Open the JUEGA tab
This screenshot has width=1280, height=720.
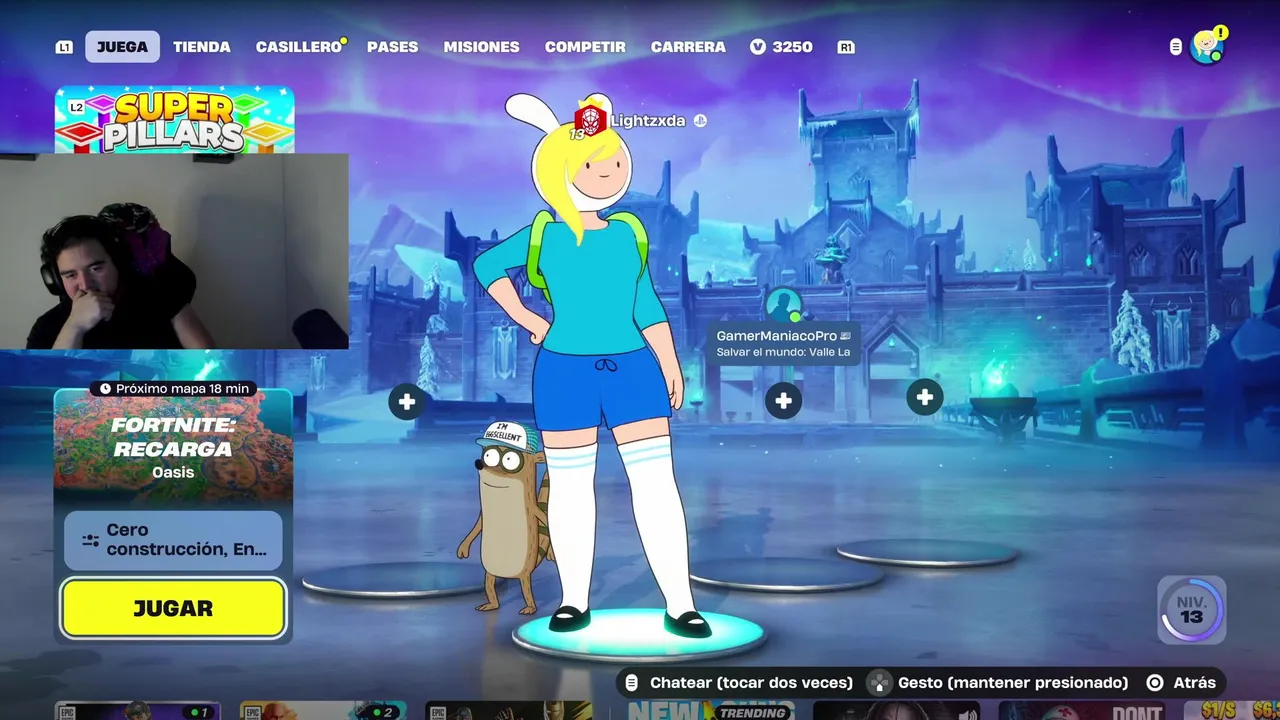tap(122, 47)
